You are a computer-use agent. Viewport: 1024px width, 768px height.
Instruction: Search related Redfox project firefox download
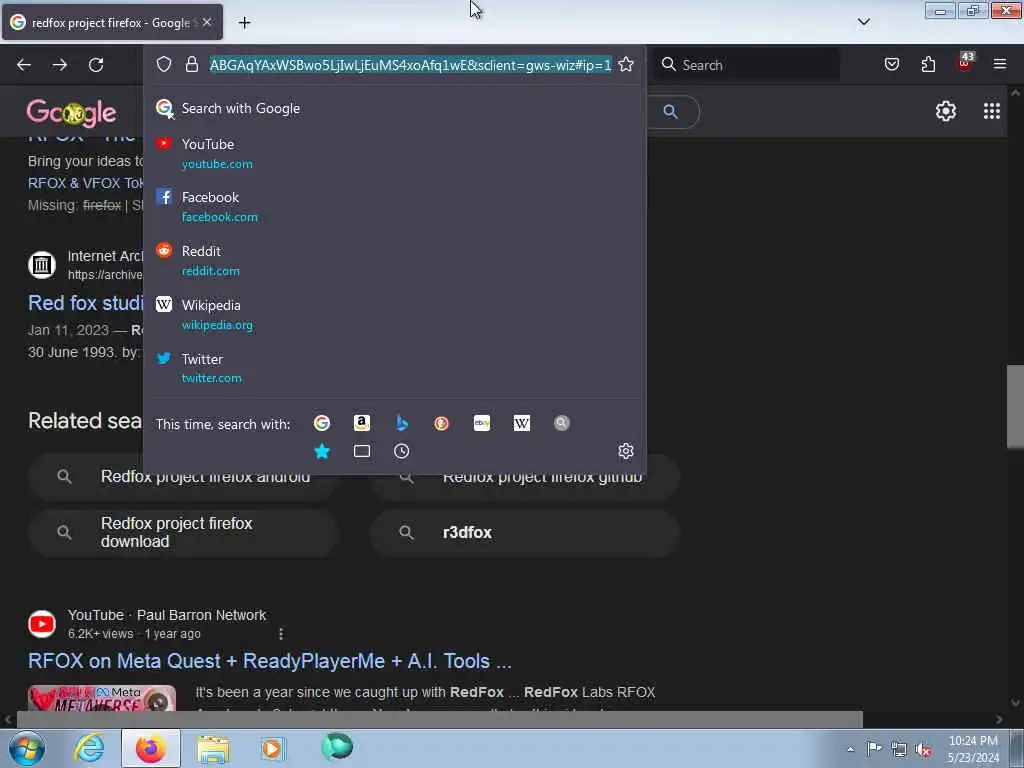[x=183, y=532]
